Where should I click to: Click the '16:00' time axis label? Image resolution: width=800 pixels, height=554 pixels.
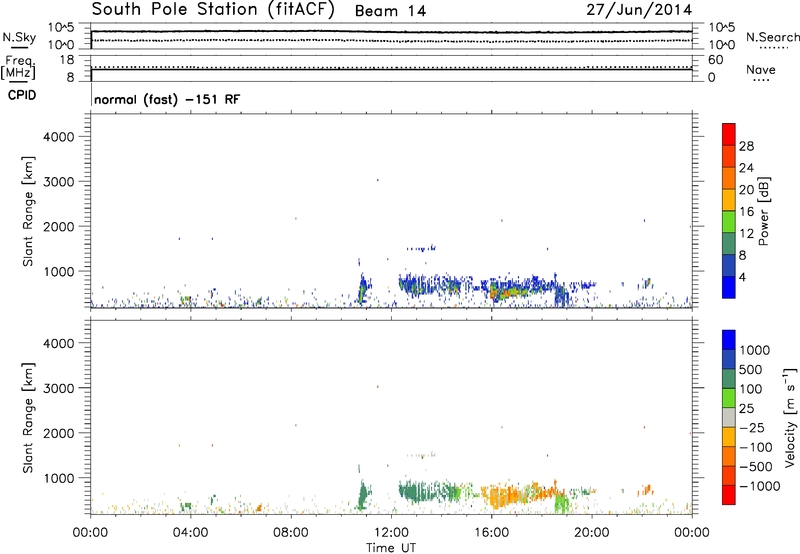(491, 533)
